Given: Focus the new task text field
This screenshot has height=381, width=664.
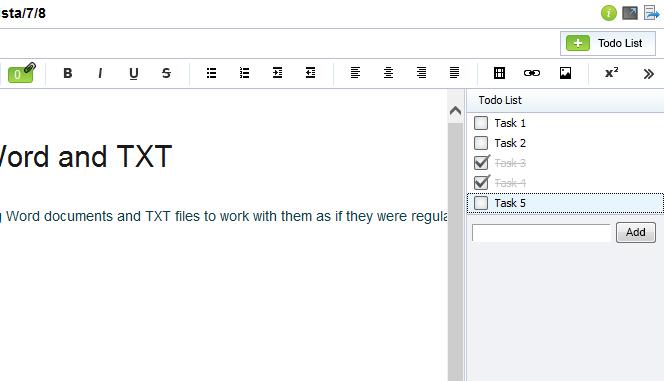Looking at the screenshot, I should tap(541, 232).
